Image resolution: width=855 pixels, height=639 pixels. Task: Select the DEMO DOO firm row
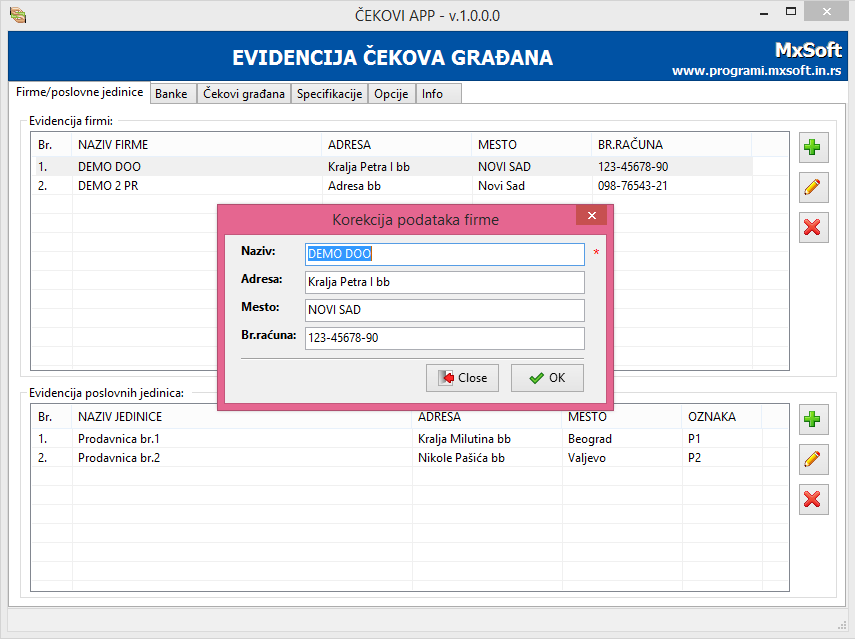[393, 167]
